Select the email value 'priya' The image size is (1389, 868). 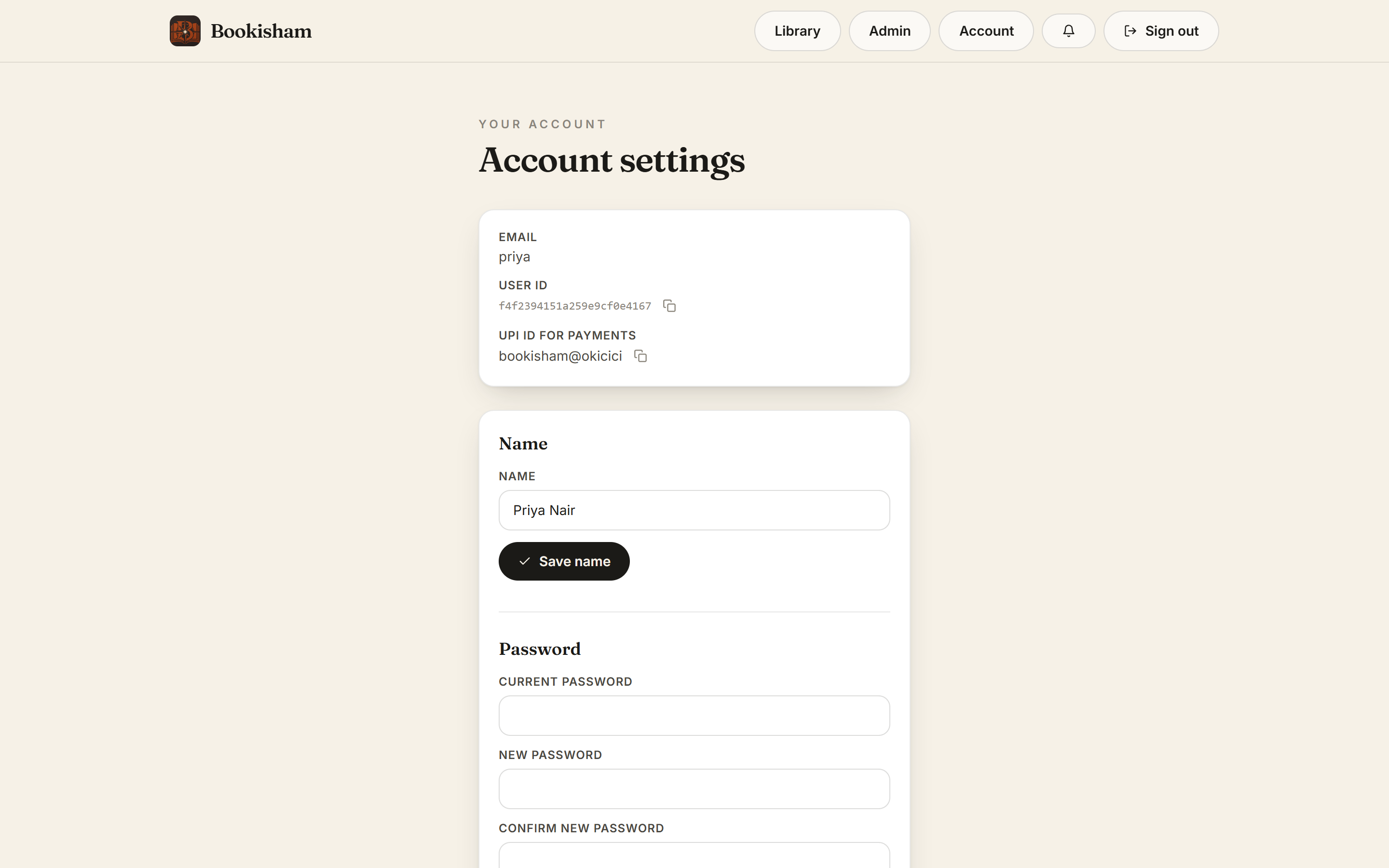[x=514, y=257]
